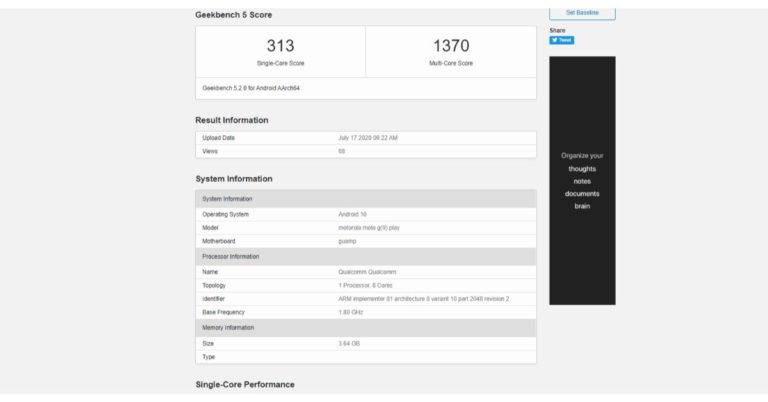768x402 pixels.
Task: Select the Operating System label
Action: click(x=225, y=214)
